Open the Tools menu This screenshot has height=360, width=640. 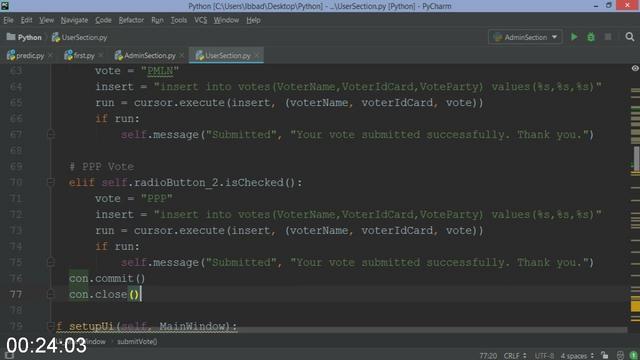click(x=178, y=20)
